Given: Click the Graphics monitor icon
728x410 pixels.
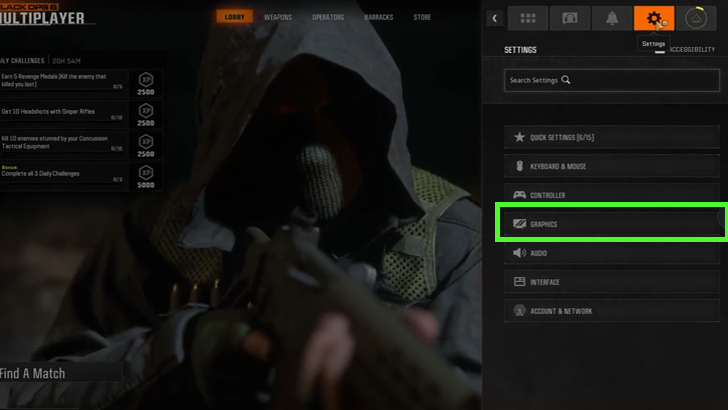Looking at the screenshot, I should click(520, 224).
